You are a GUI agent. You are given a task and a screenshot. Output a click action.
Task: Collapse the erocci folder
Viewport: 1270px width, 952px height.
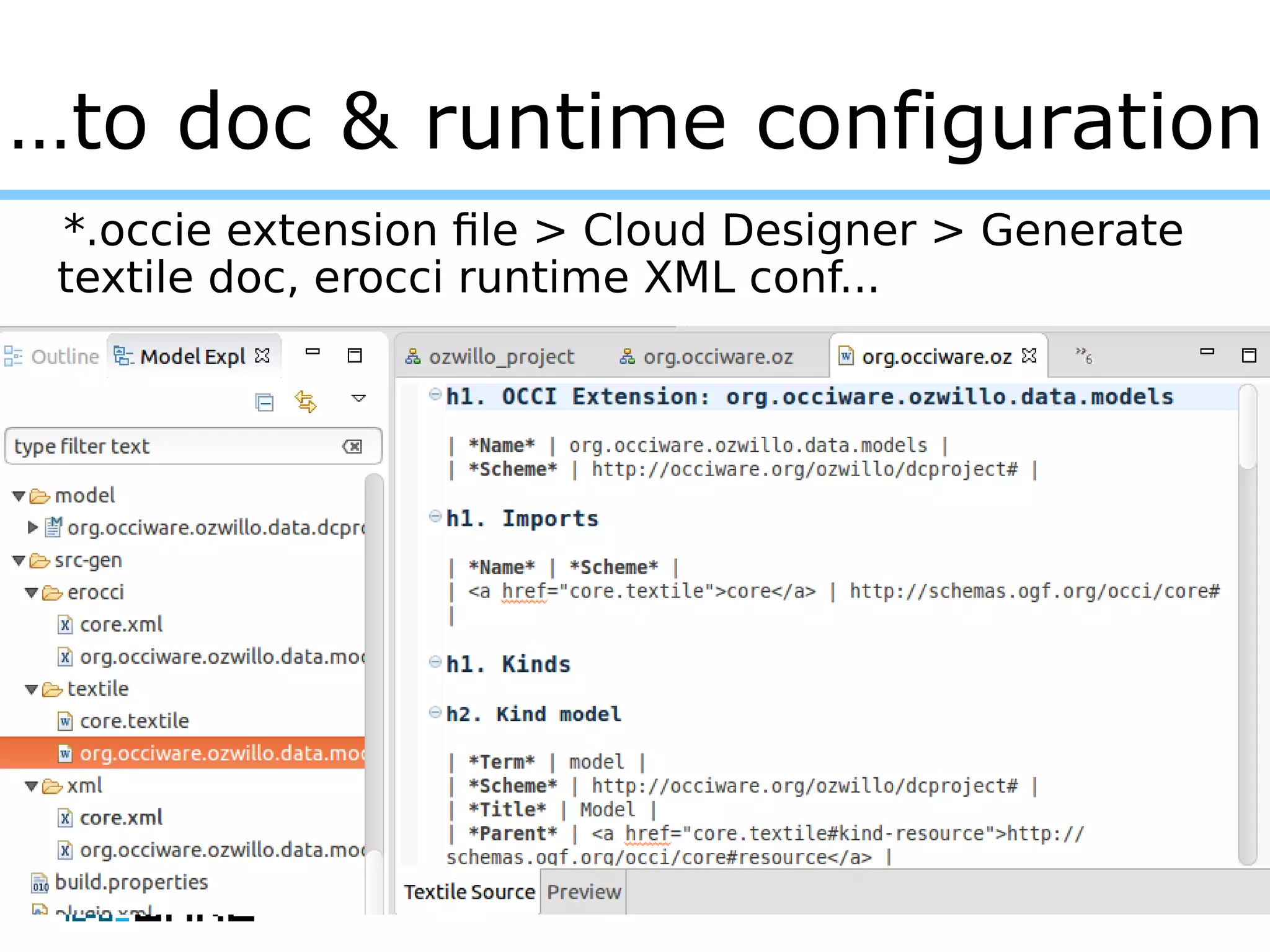(32, 593)
